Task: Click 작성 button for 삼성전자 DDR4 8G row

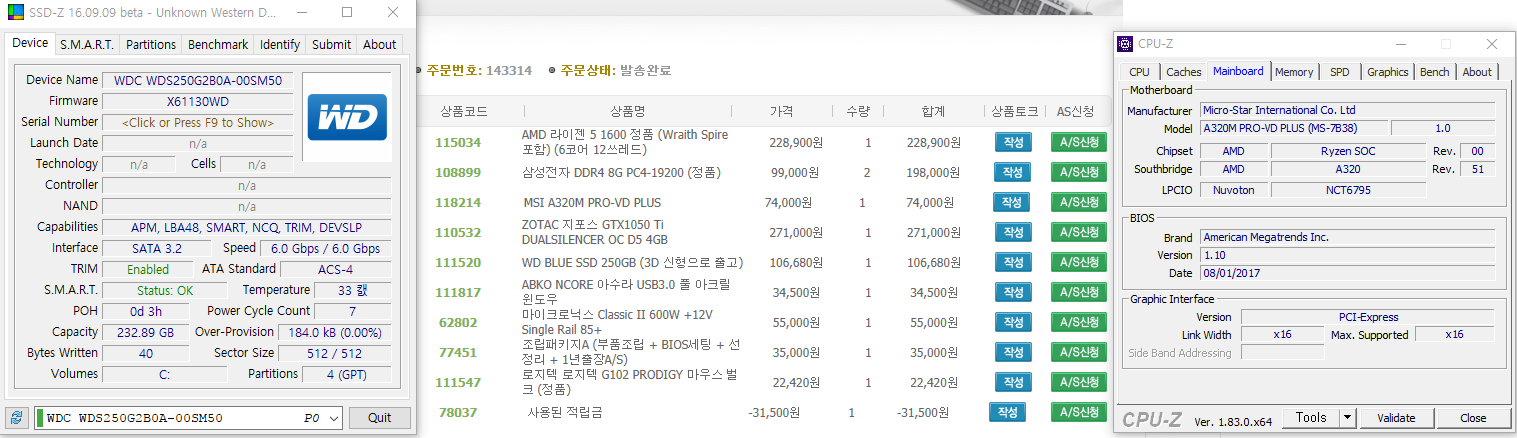Action: coord(1013,172)
